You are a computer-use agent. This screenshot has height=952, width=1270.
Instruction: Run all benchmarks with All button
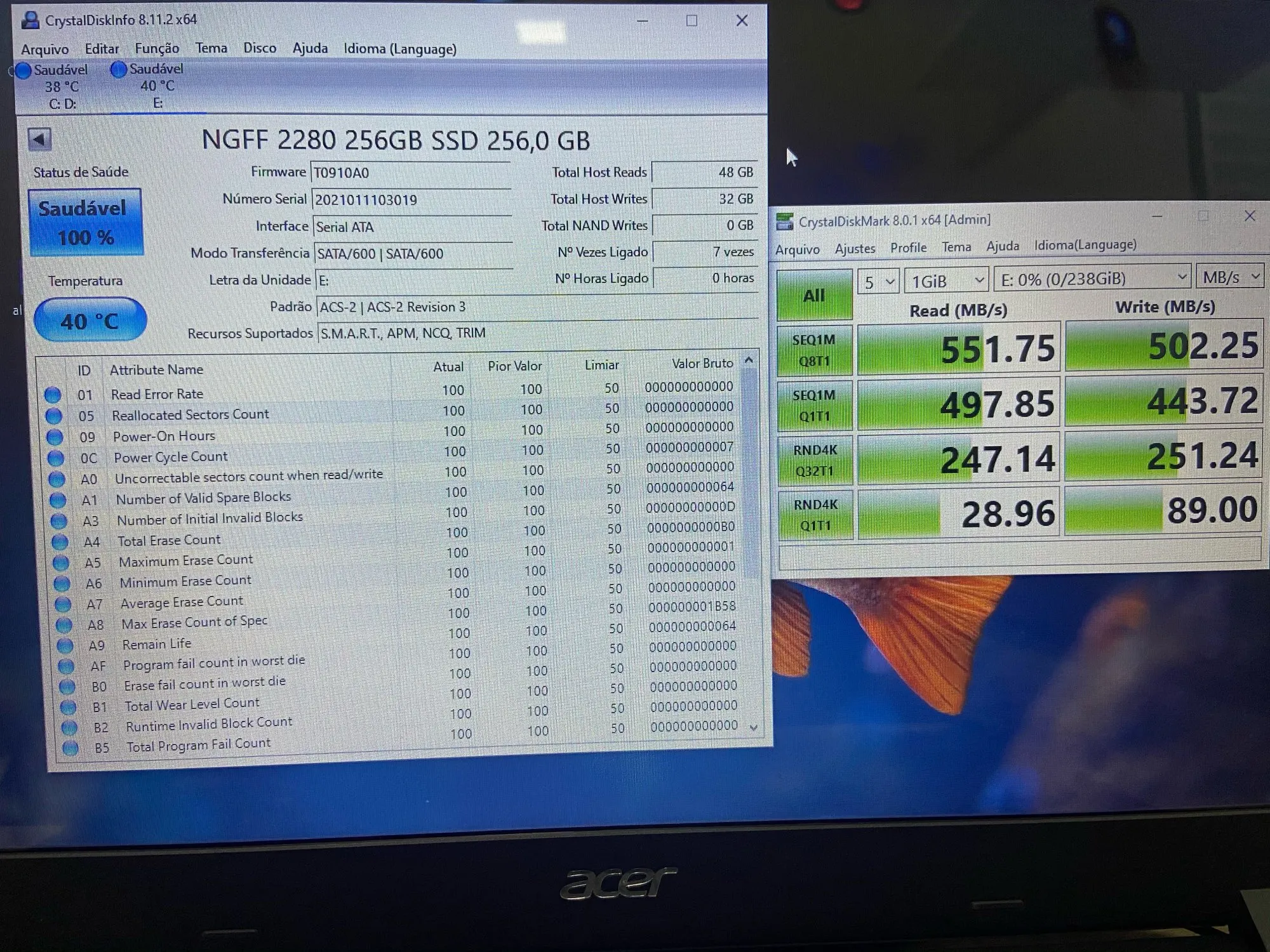[x=814, y=295]
